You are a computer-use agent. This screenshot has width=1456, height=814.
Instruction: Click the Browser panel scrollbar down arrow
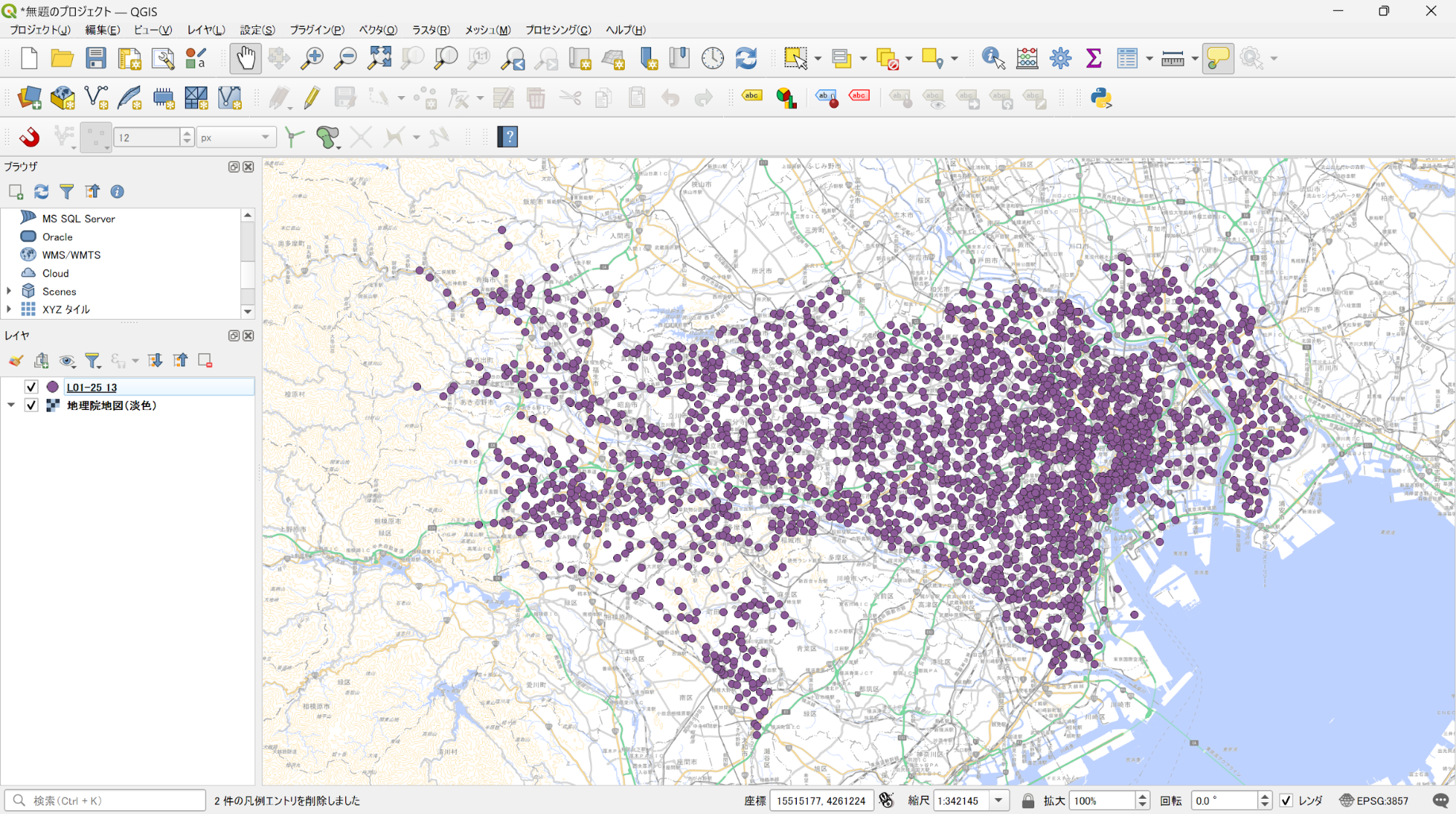click(x=248, y=311)
